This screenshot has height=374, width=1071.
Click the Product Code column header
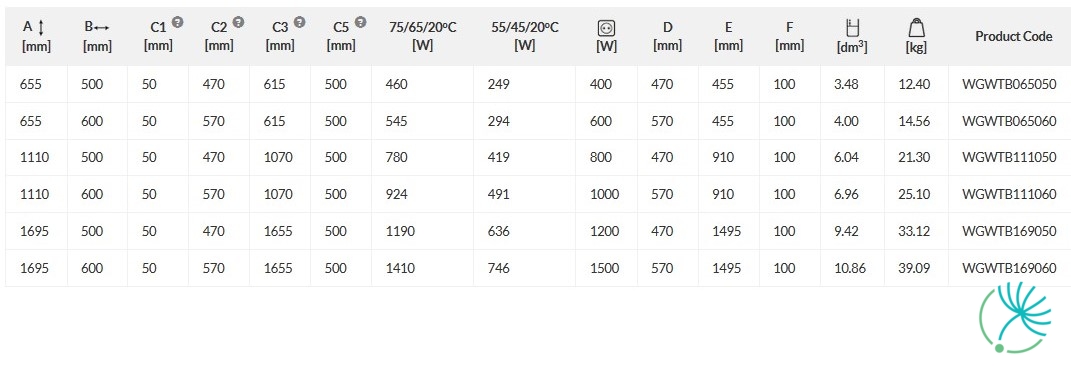click(x=1014, y=36)
